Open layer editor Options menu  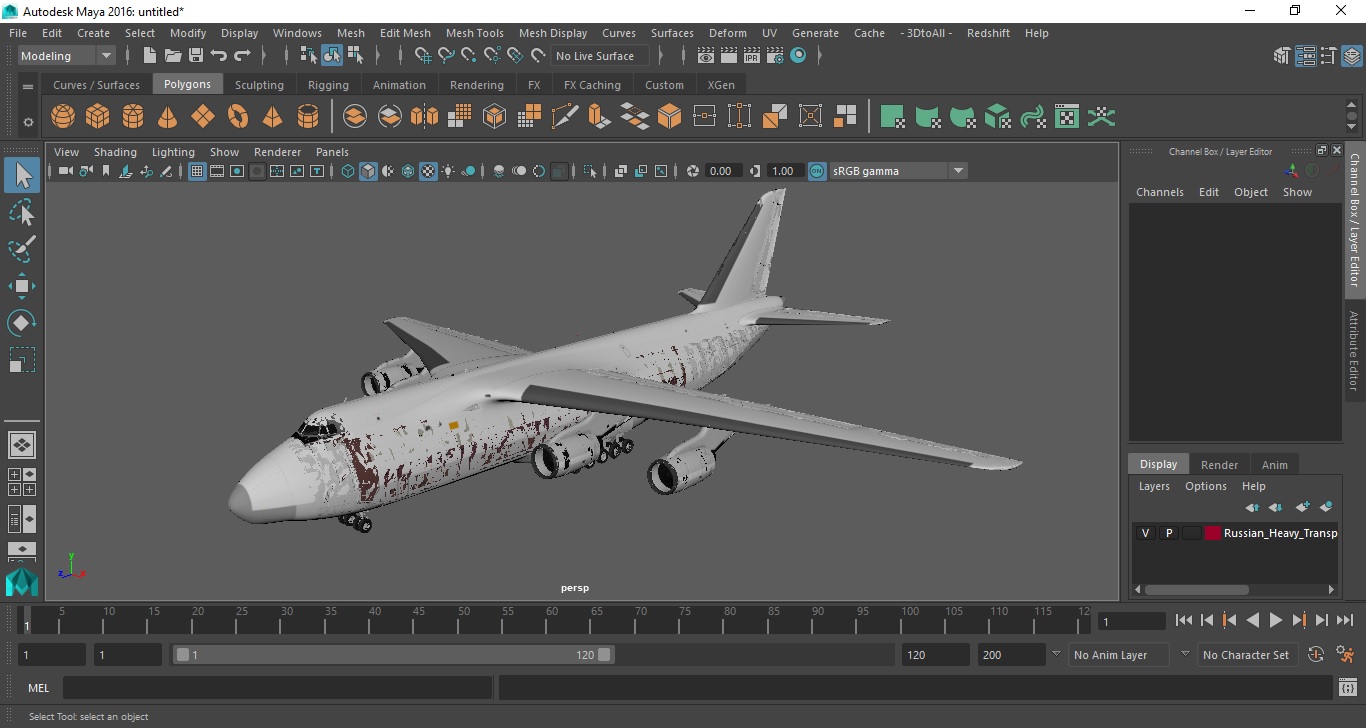[x=1205, y=486]
